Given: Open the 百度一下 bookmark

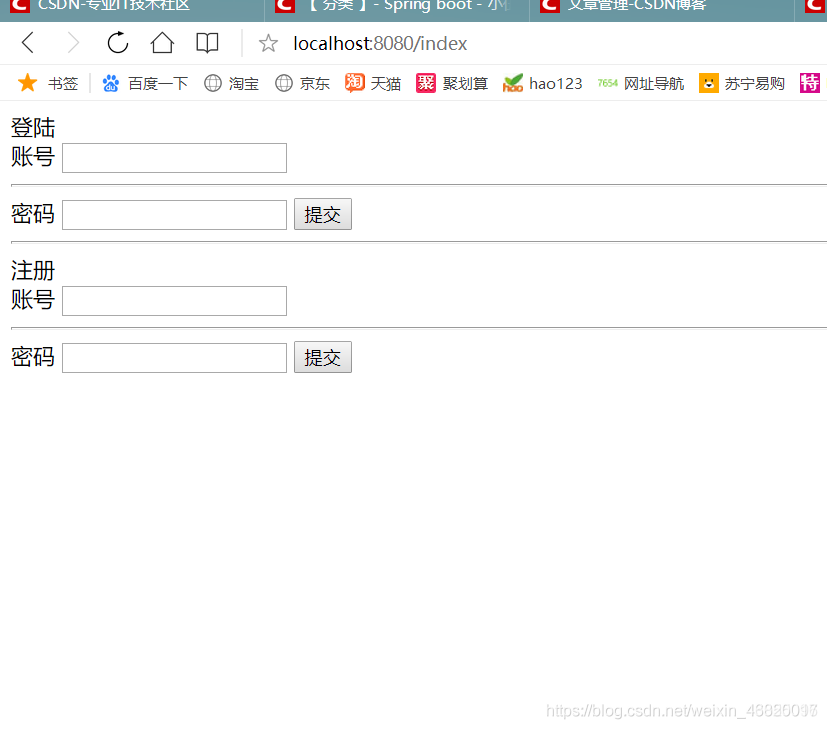Looking at the screenshot, I should point(145,83).
